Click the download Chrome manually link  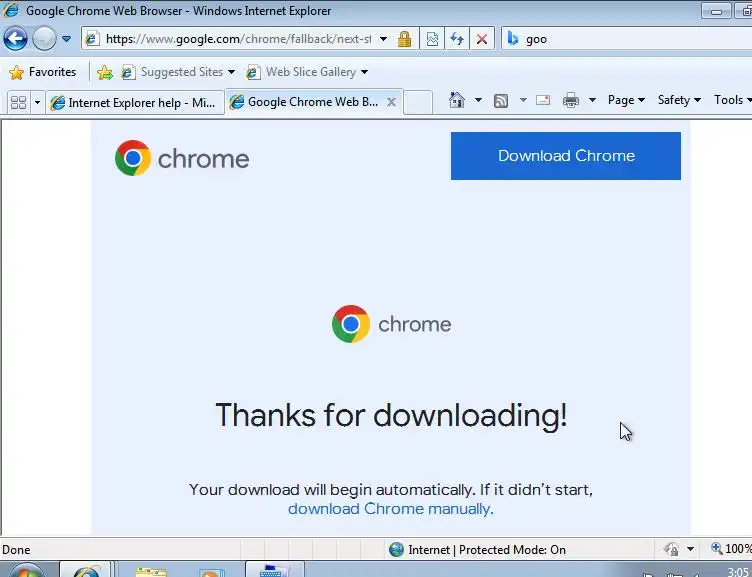coord(390,508)
